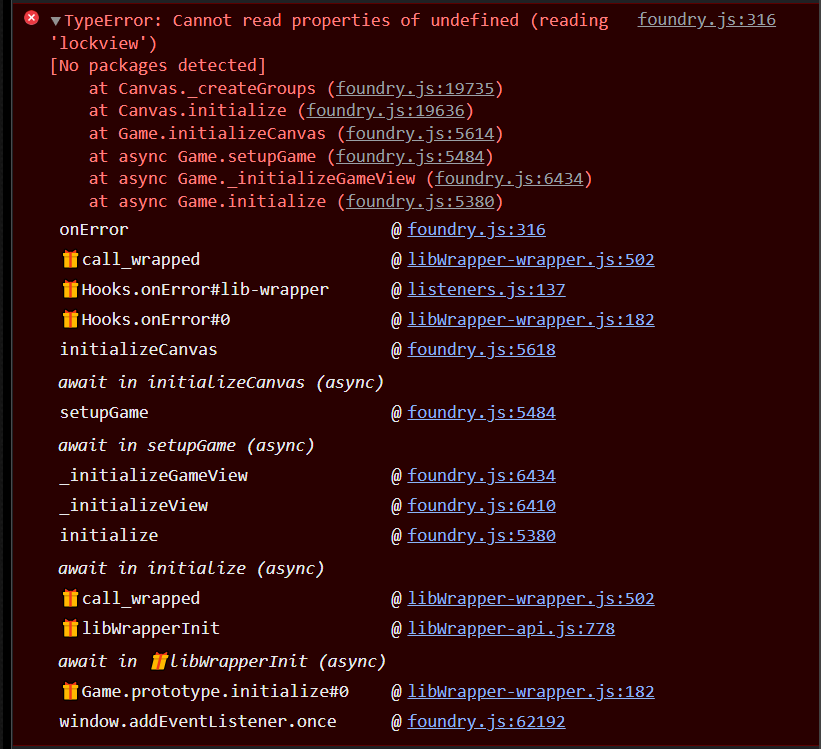Open foundry.js:5618 beside initializeCanvas
Screen dimensions: 821x749
pos(481,348)
